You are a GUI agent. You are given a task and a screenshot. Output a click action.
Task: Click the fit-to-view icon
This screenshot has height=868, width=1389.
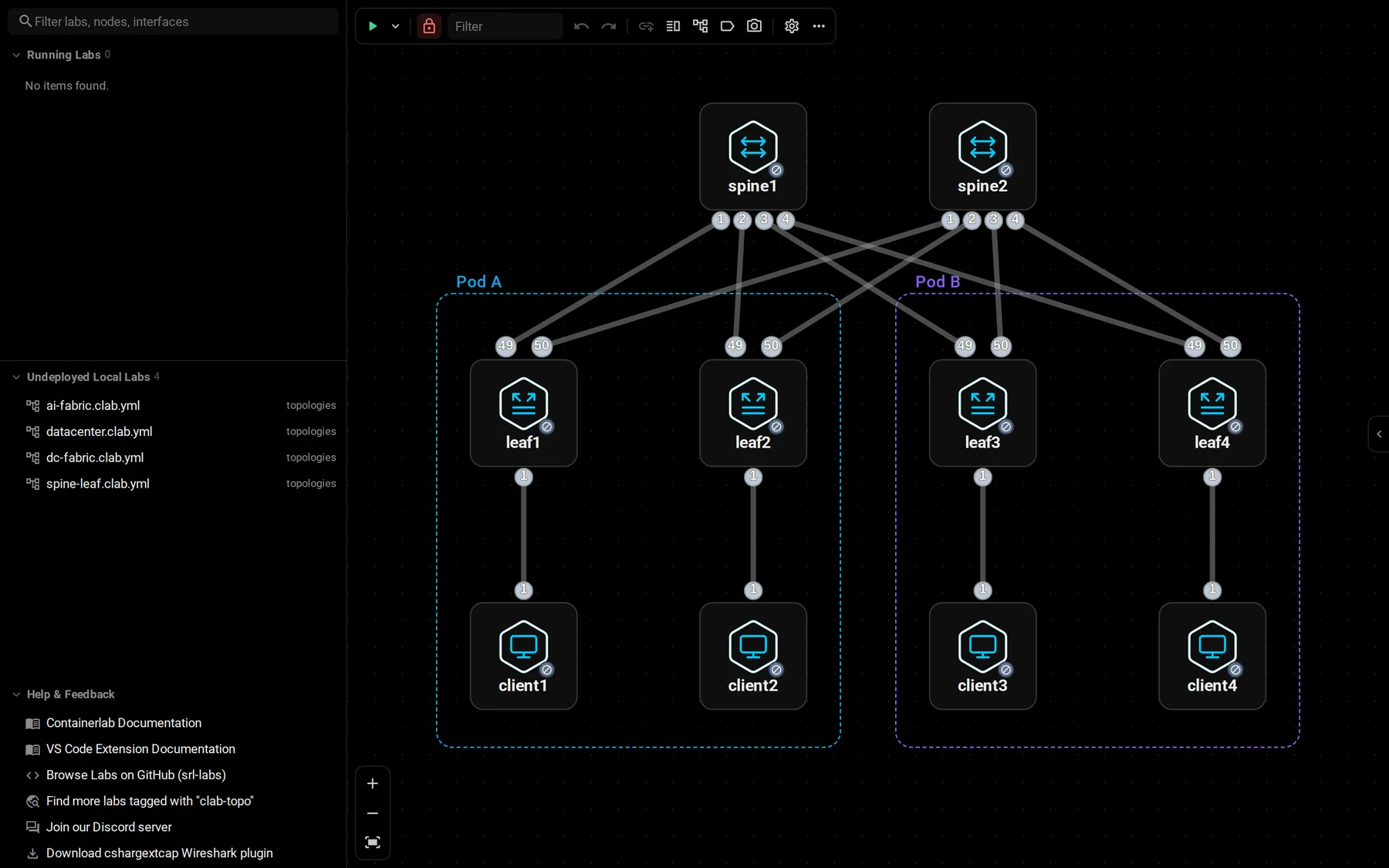(x=373, y=843)
